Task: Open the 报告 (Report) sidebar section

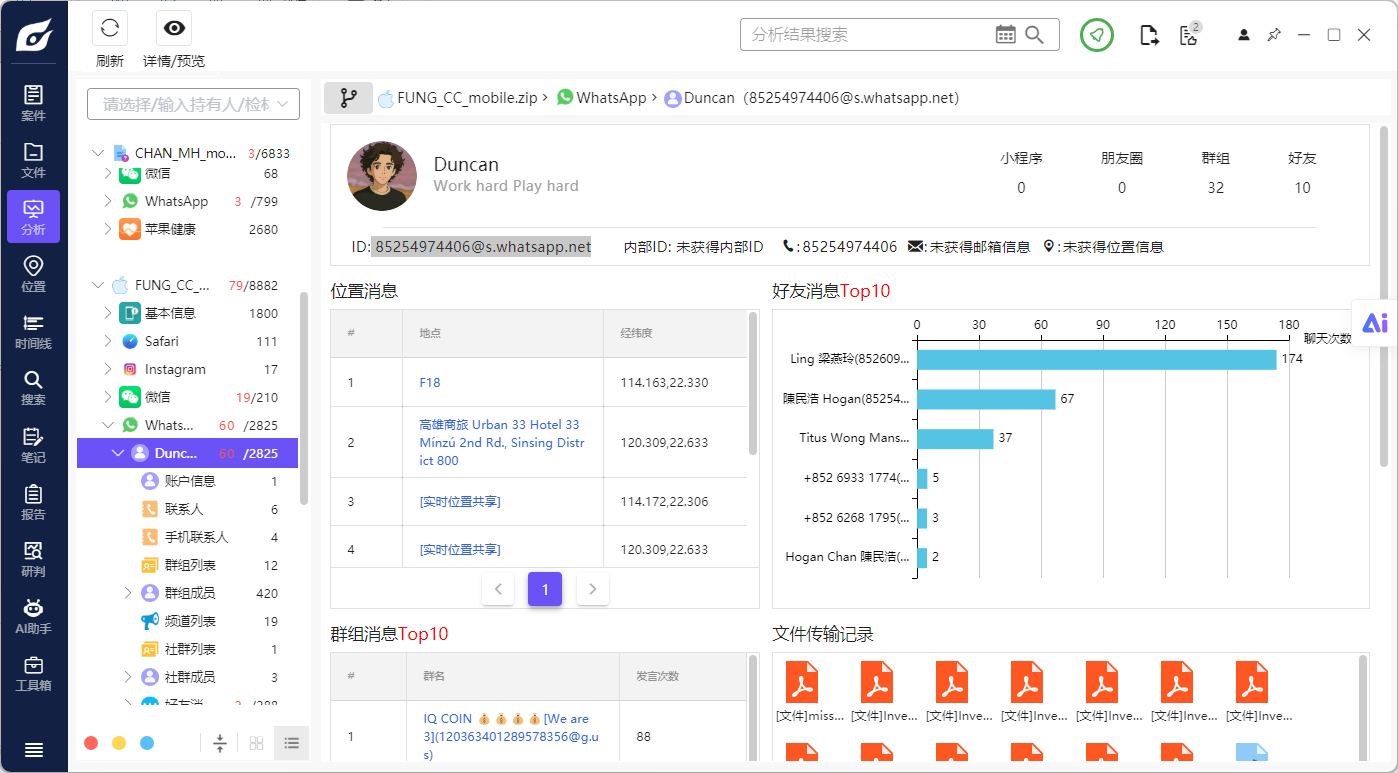Action: (x=33, y=502)
